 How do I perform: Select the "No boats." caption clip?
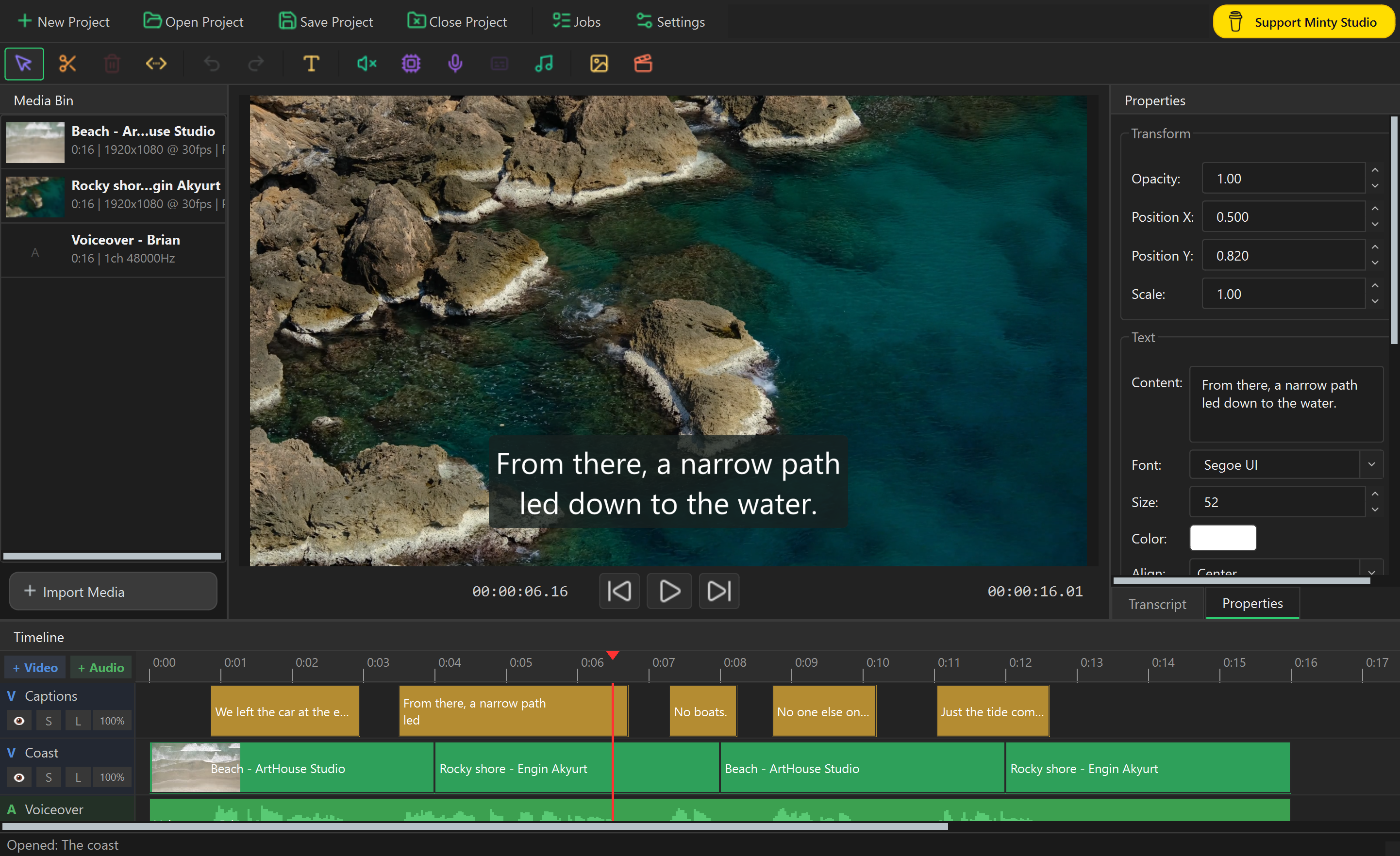coord(703,711)
